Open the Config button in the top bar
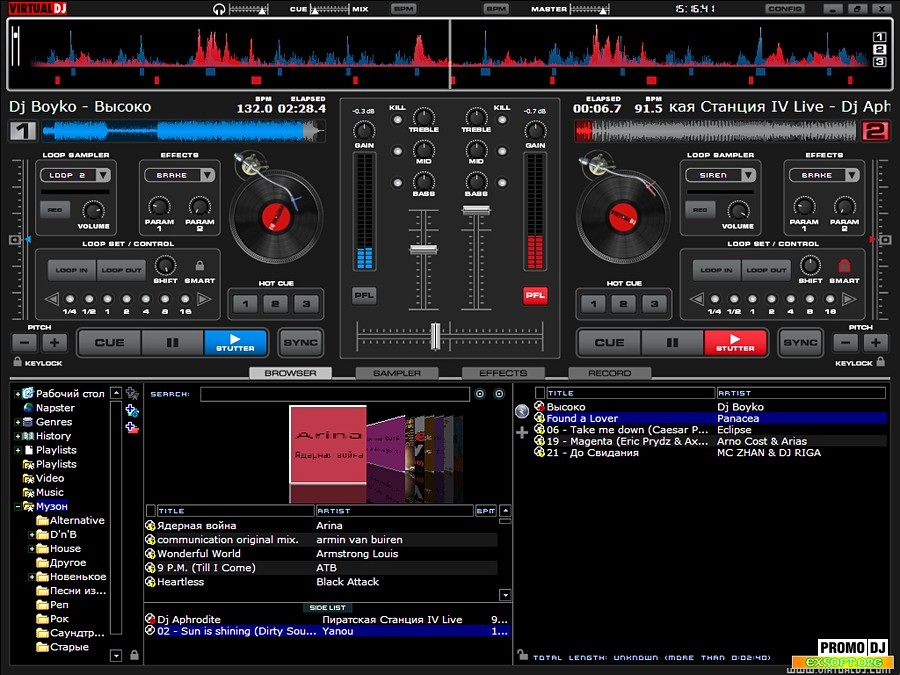The width and height of the screenshot is (900, 675). point(785,9)
